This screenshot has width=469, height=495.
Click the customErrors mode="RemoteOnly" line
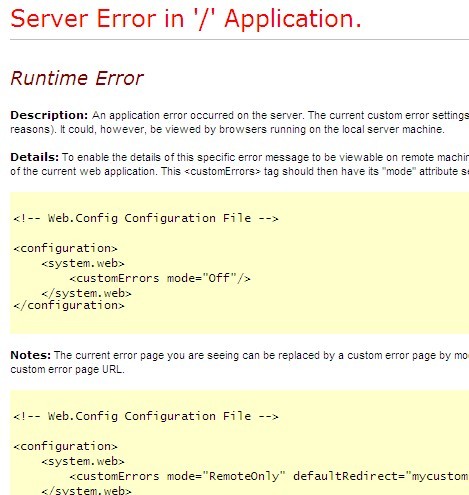tap(269, 476)
